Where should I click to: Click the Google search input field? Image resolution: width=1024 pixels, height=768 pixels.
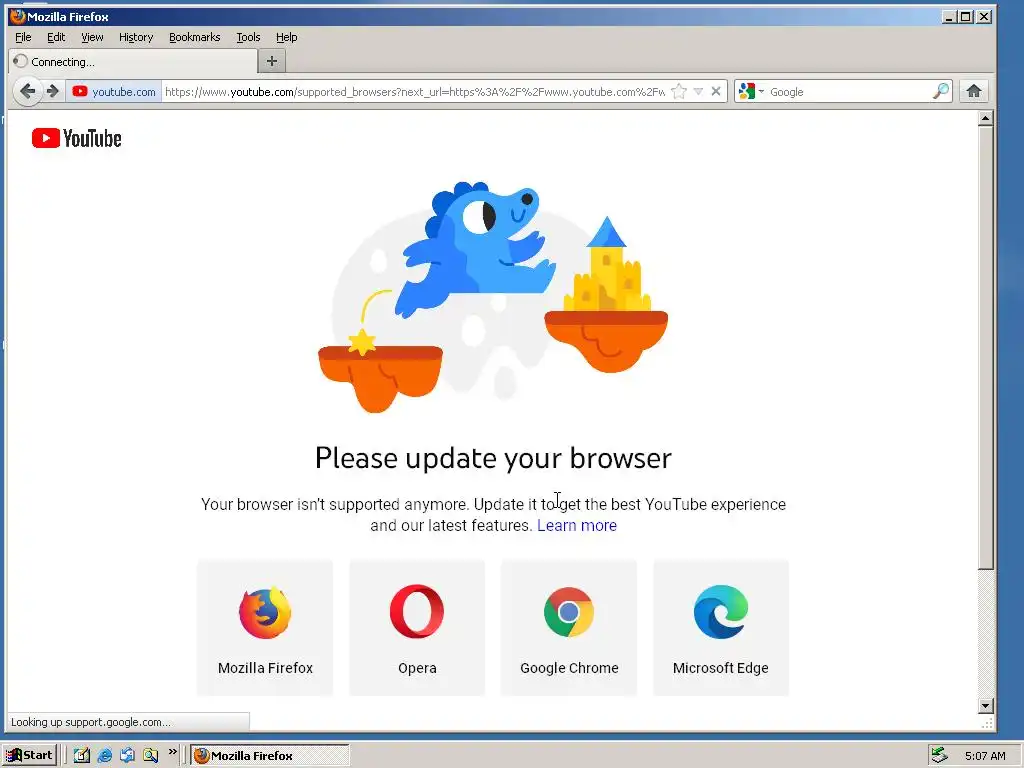pyautogui.click(x=848, y=92)
